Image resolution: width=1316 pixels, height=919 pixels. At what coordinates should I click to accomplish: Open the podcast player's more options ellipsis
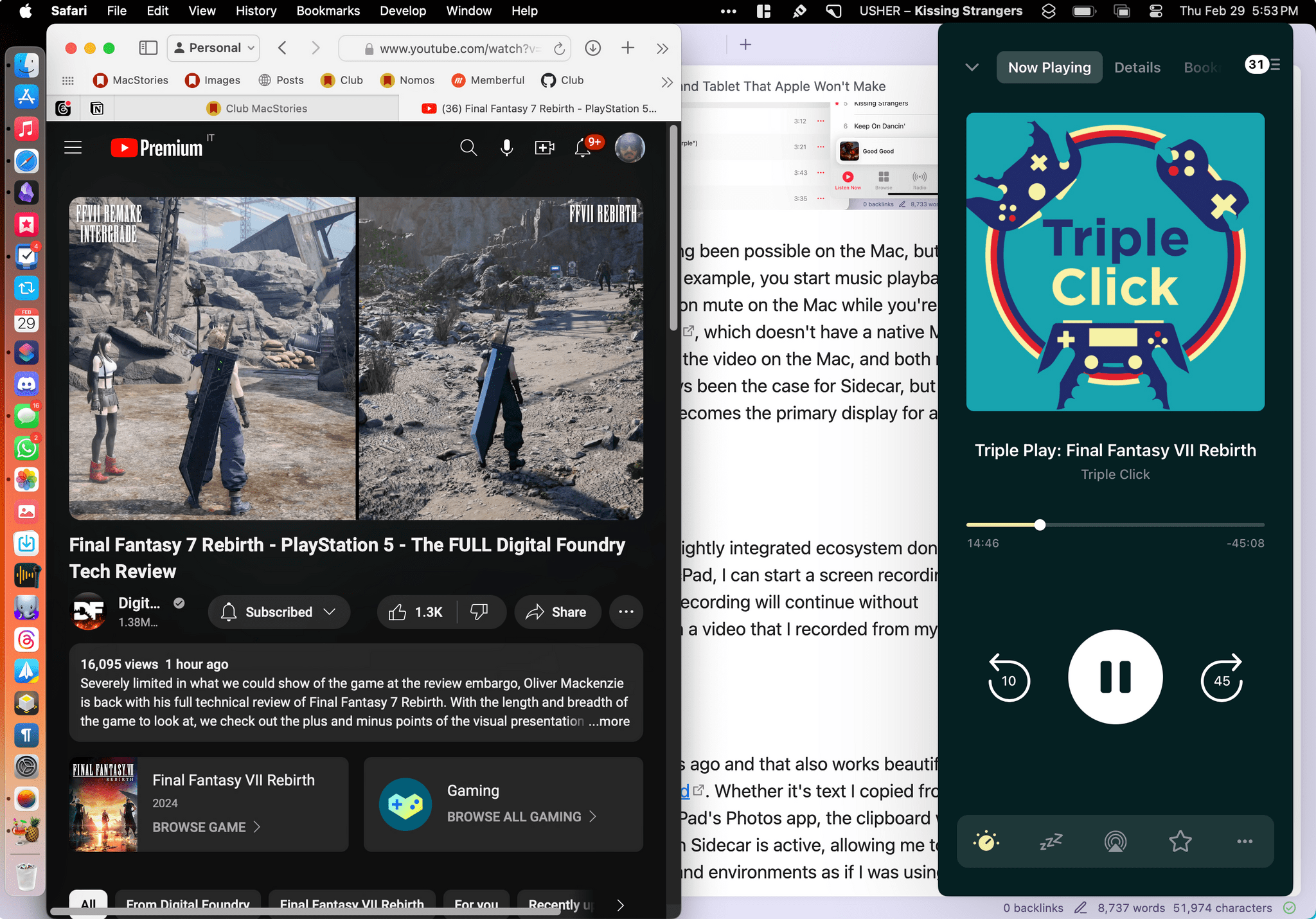(x=1245, y=841)
